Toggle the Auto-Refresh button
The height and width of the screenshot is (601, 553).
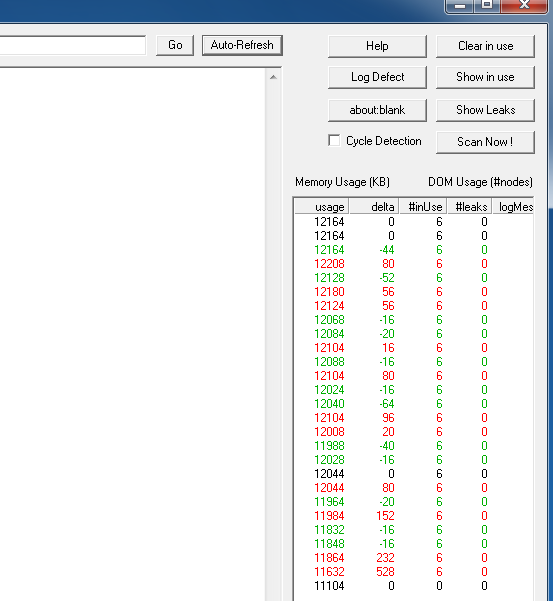click(242, 45)
